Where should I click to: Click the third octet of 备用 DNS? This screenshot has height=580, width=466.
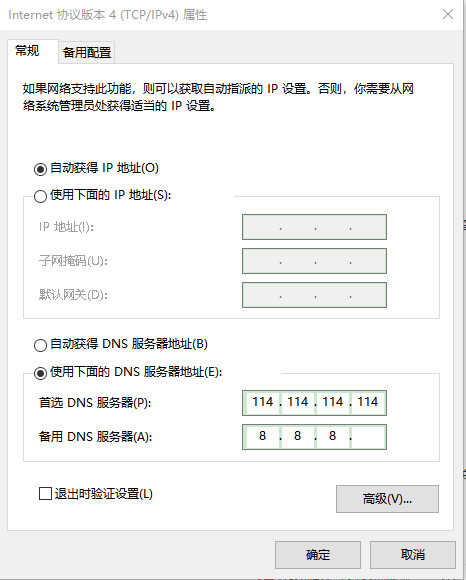(x=332, y=437)
